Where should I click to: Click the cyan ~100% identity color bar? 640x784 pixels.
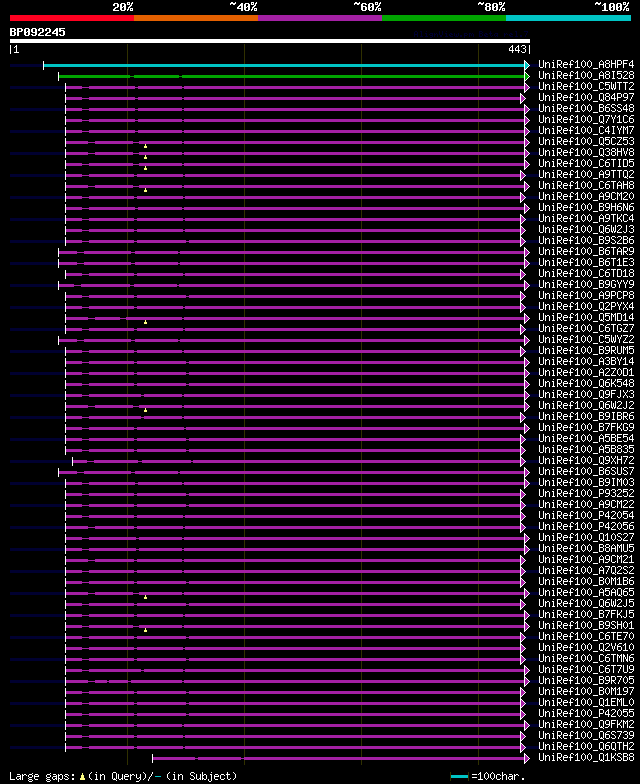pos(568,18)
